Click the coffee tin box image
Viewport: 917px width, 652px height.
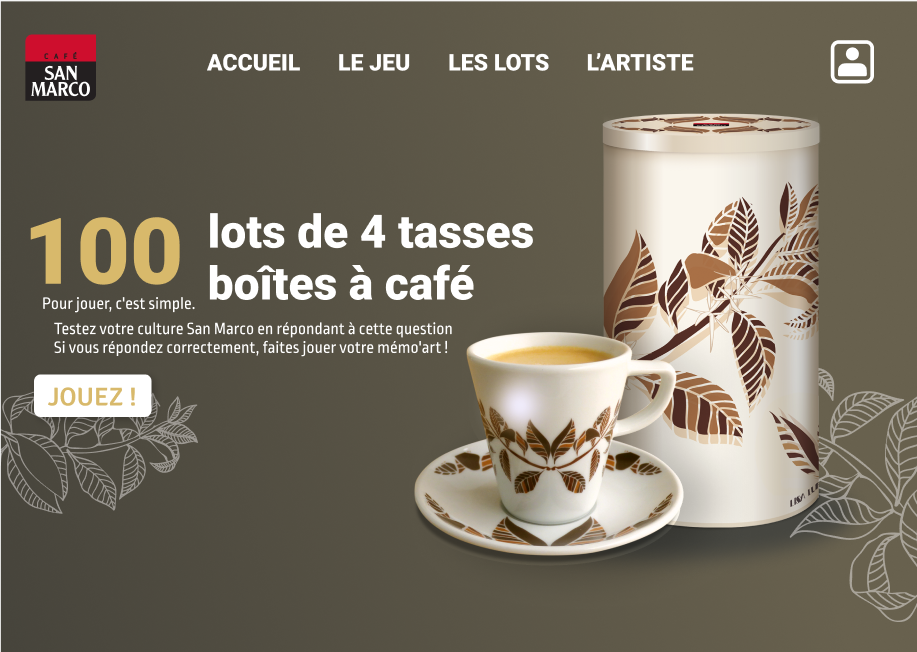(711, 320)
